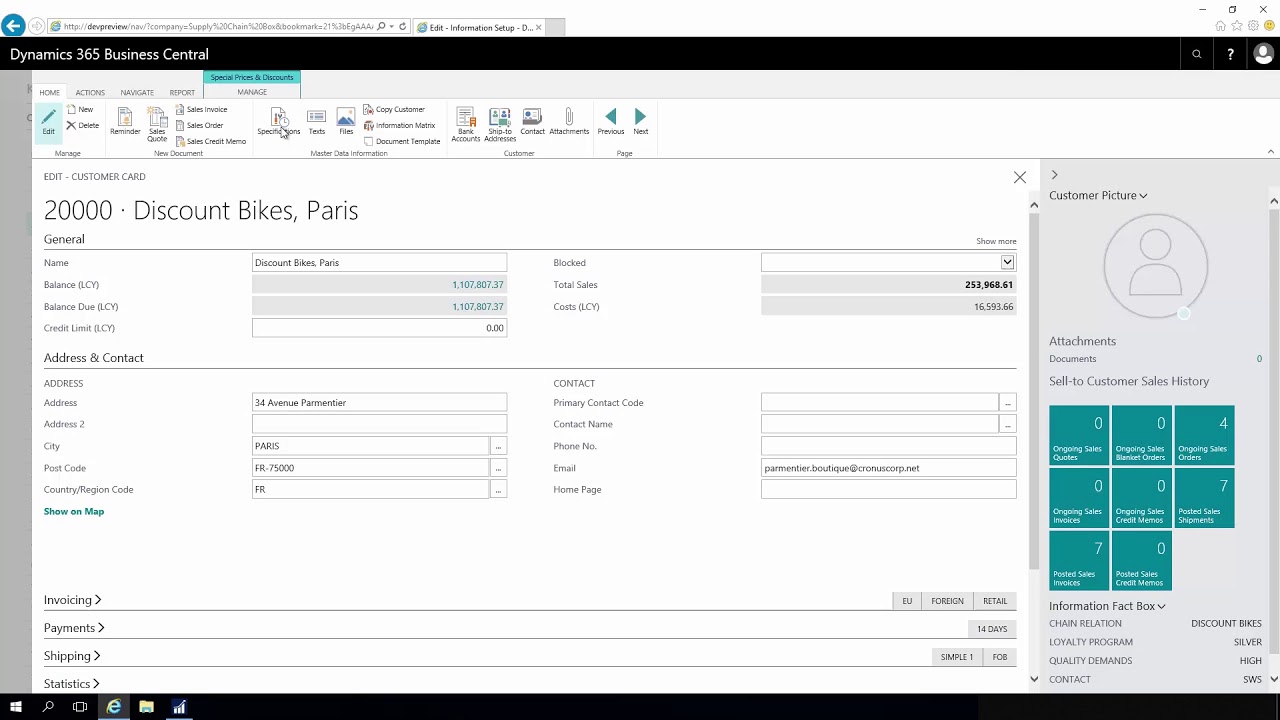Switch to the REPORT ribbon tab
This screenshot has width=1280, height=720.
[182, 92]
